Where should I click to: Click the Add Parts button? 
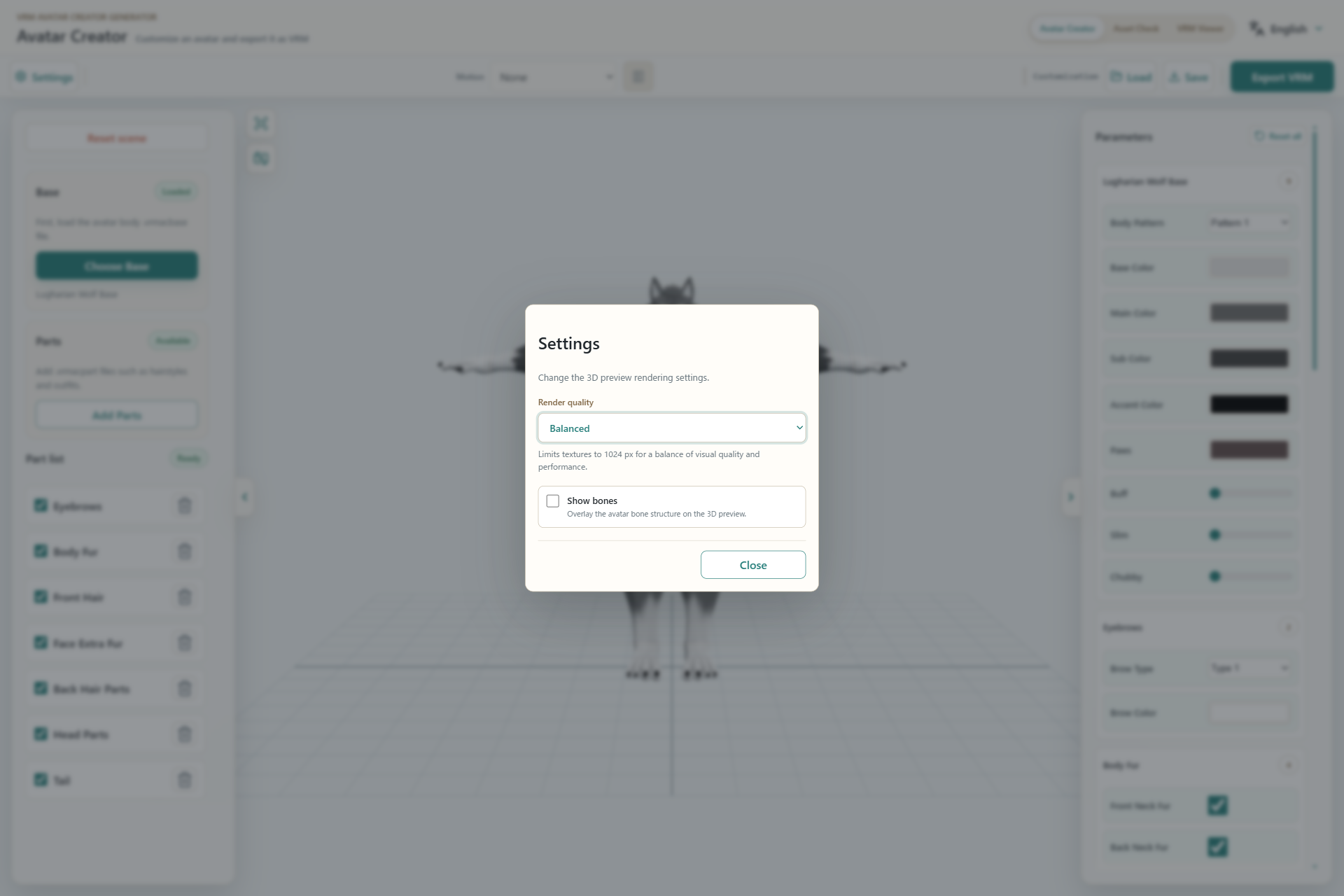pos(117,415)
